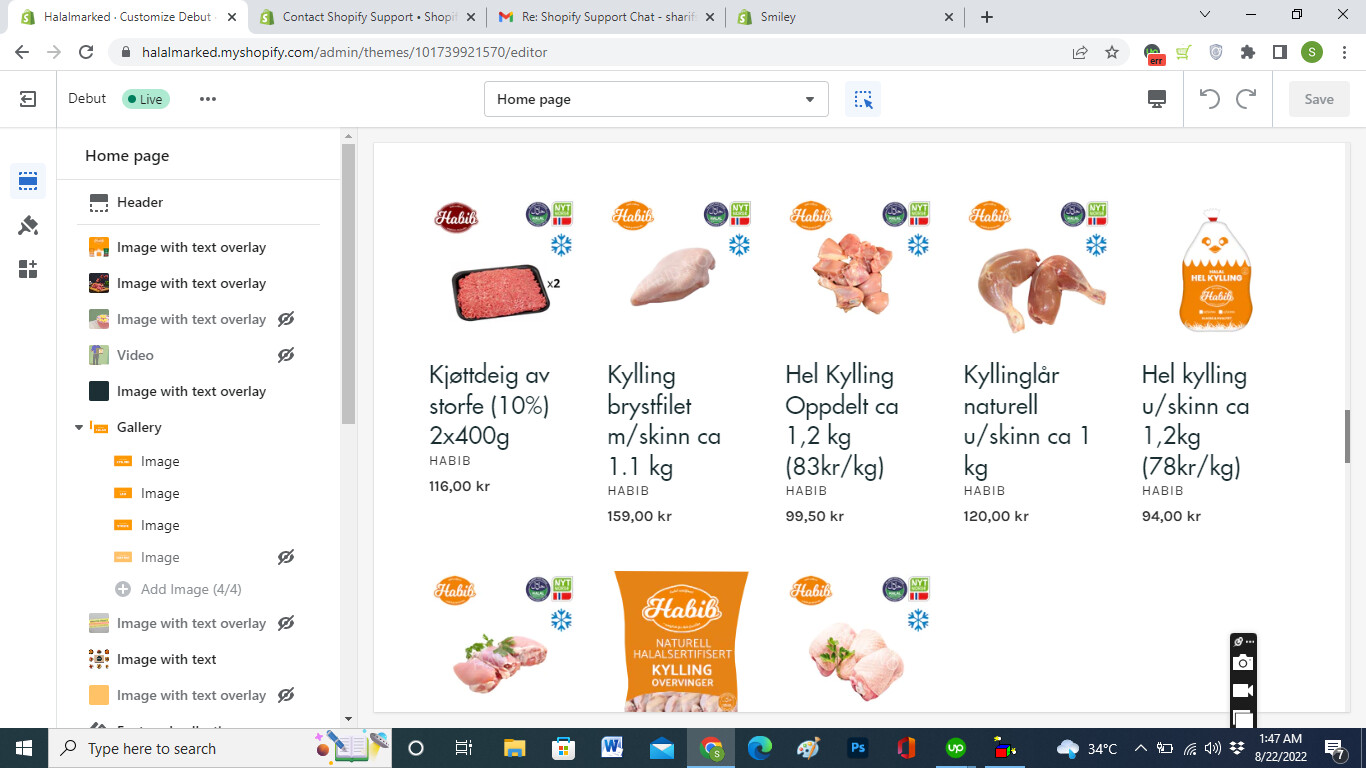Click the video record icon in floating widget
Image resolution: width=1366 pixels, height=768 pixels.
click(1243, 691)
